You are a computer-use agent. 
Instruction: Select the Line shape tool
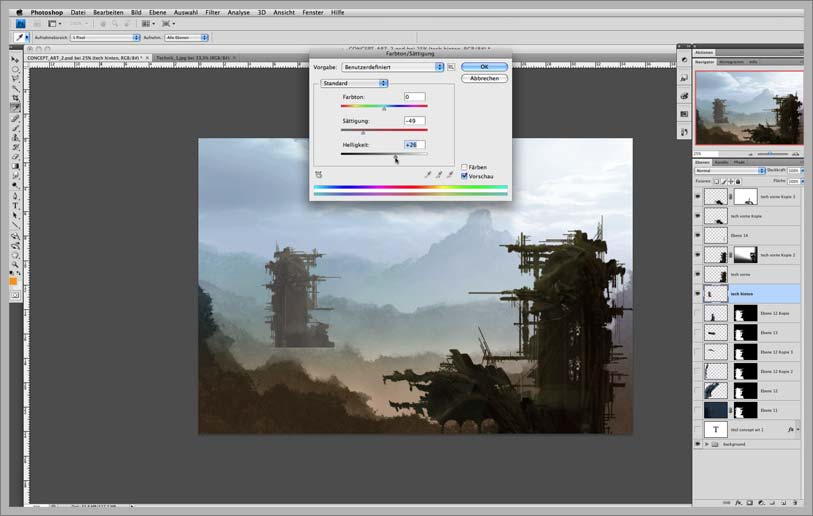(x=15, y=226)
